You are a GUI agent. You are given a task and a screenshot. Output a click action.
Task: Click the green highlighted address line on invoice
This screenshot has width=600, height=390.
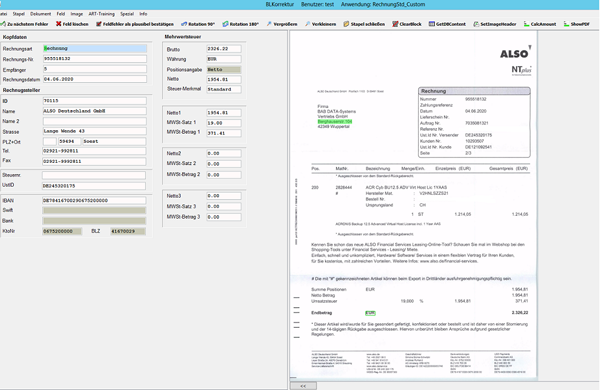pos(335,122)
